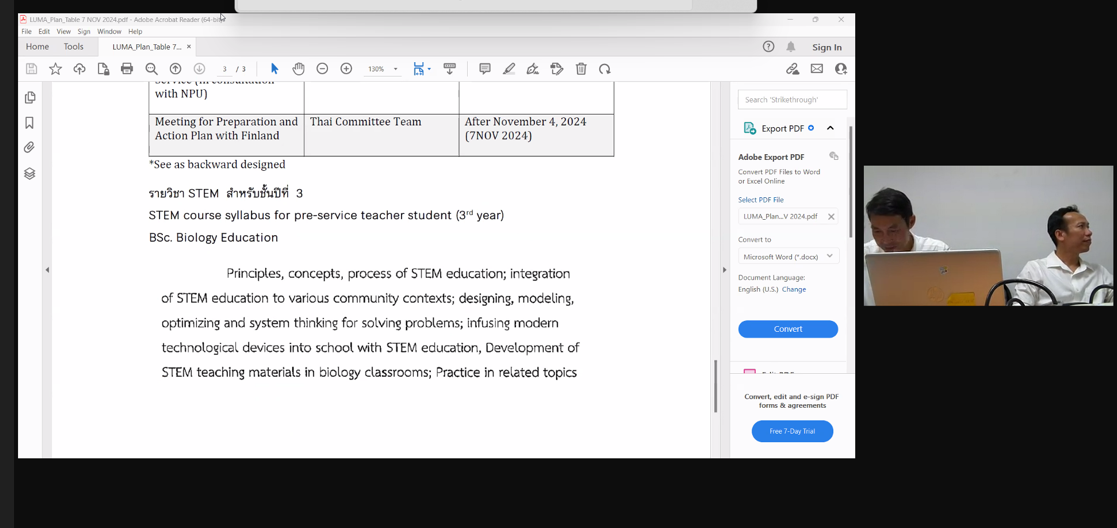Screen dimensions: 1117x528
Task: Open the 130% zoom level dropdown
Action: tap(395, 69)
